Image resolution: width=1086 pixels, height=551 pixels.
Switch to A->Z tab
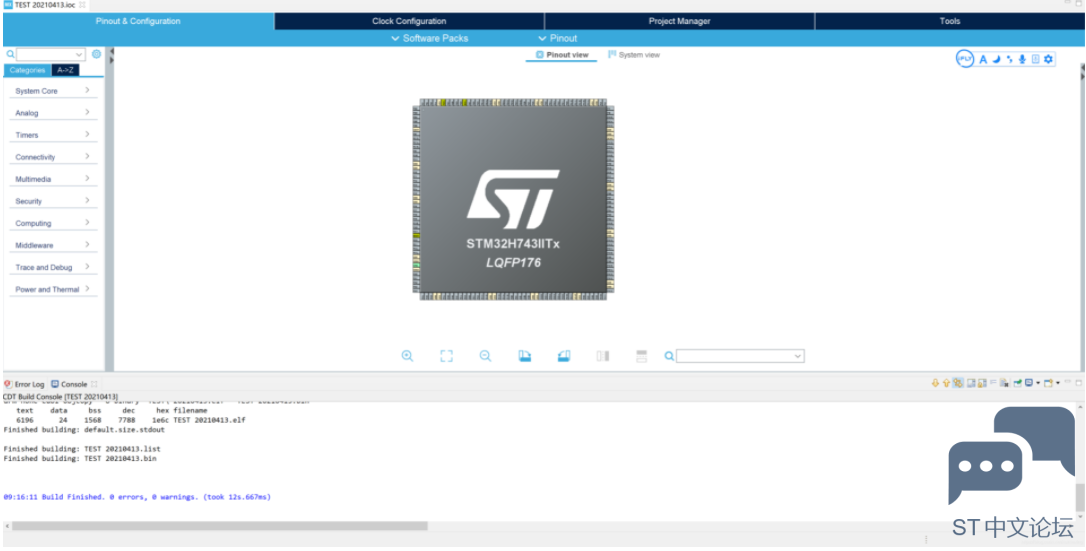(66, 70)
